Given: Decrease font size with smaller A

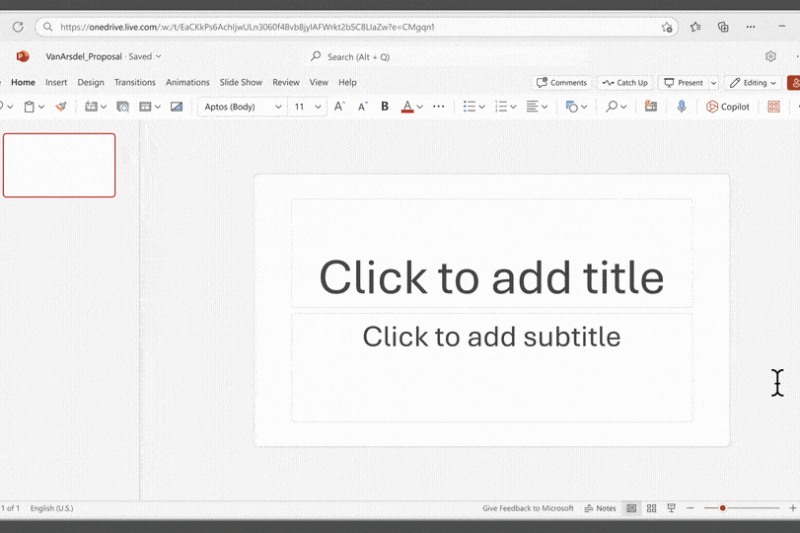Looking at the screenshot, I should [x=362, y=107].
